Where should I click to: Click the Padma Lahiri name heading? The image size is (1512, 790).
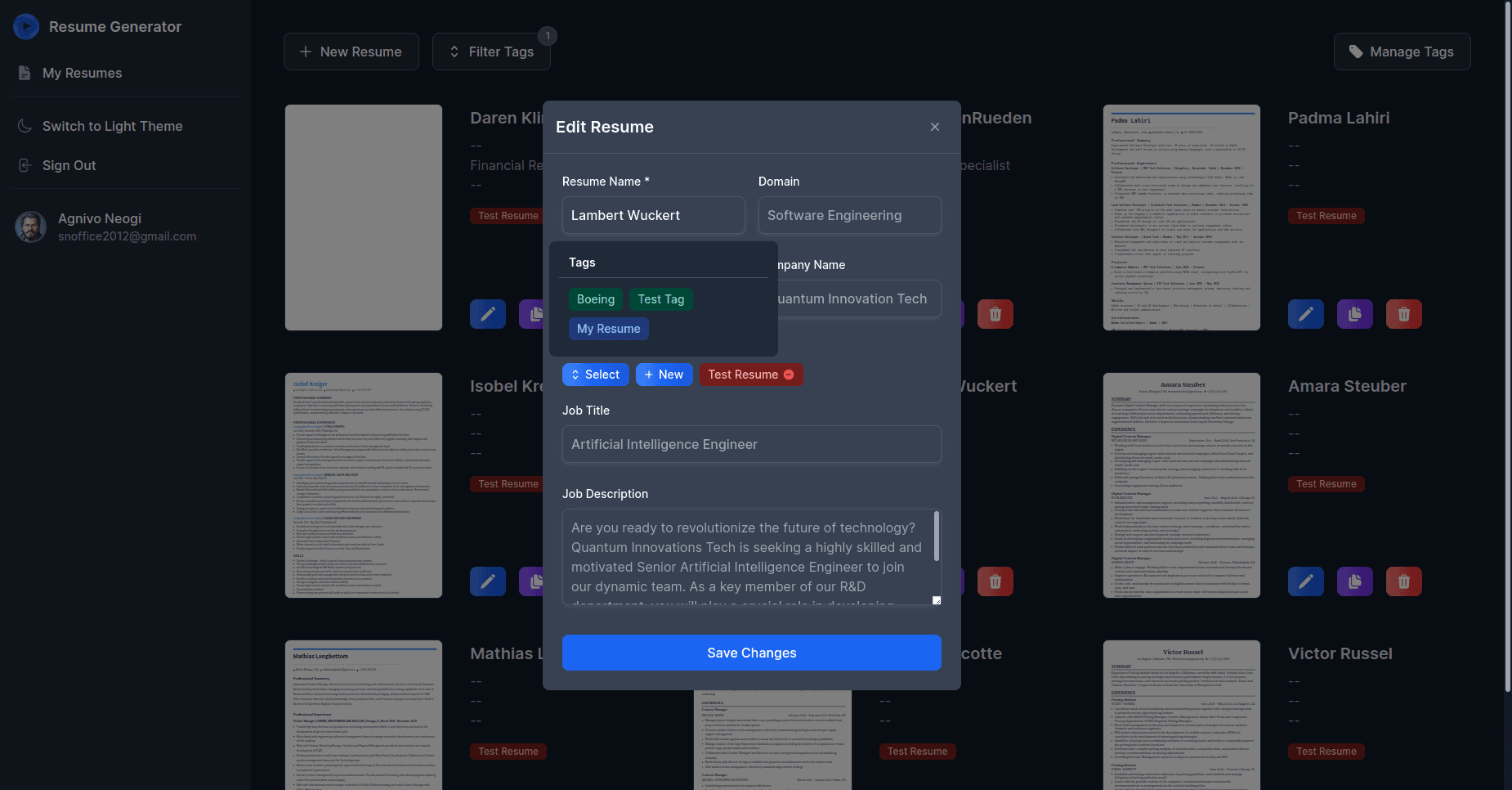point(1339,118)
